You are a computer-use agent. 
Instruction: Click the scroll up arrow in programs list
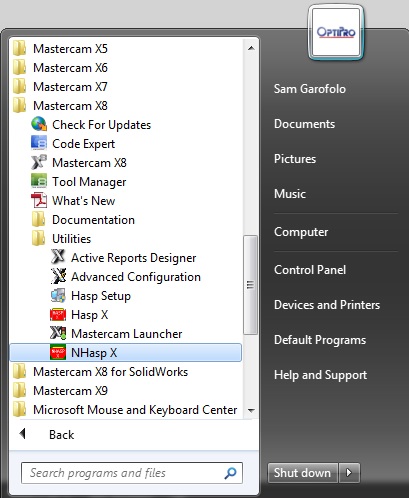tap(251, 48)
